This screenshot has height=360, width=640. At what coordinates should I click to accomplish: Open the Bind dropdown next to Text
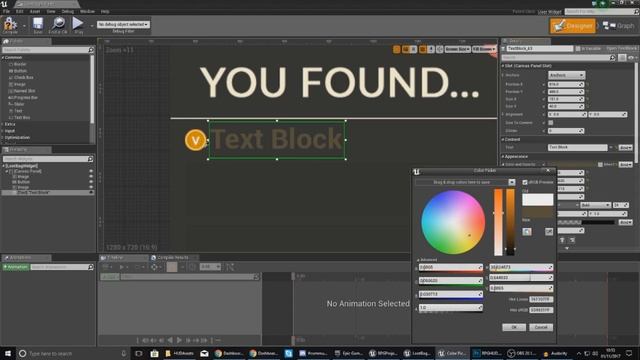point(625,147)
